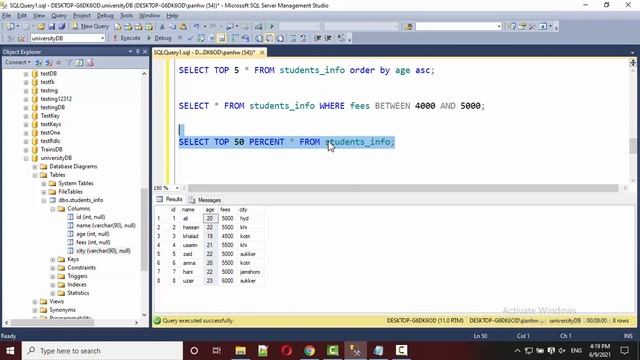Click the Parse query checkmark icon
640x360 pixels.
[x=190, y=38]
